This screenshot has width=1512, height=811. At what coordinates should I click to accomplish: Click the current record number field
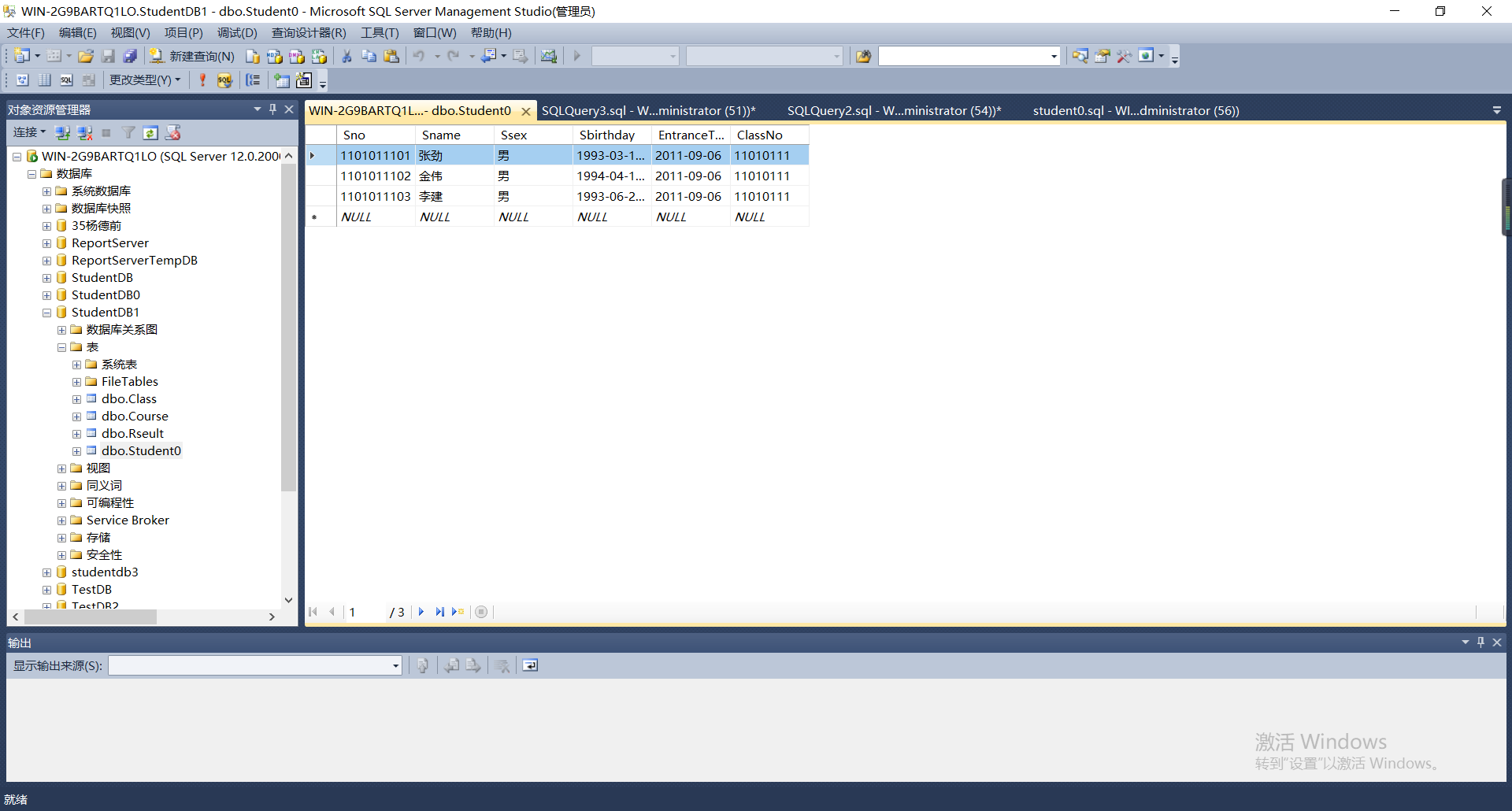tap(365, 612)
